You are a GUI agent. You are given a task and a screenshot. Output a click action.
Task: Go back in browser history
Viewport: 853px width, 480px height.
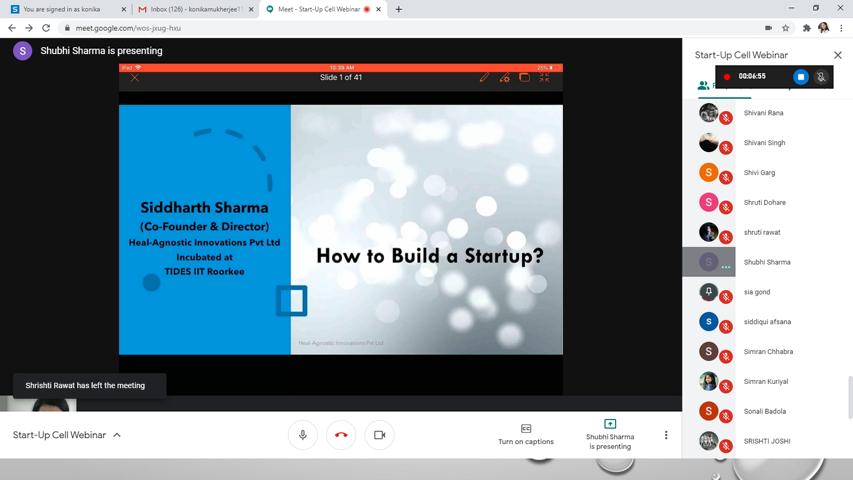12,28
